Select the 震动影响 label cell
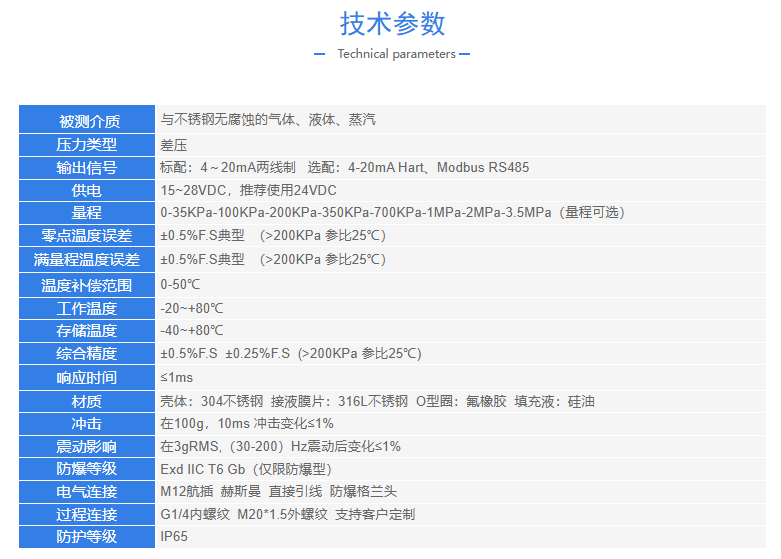 tap(87, 446)
